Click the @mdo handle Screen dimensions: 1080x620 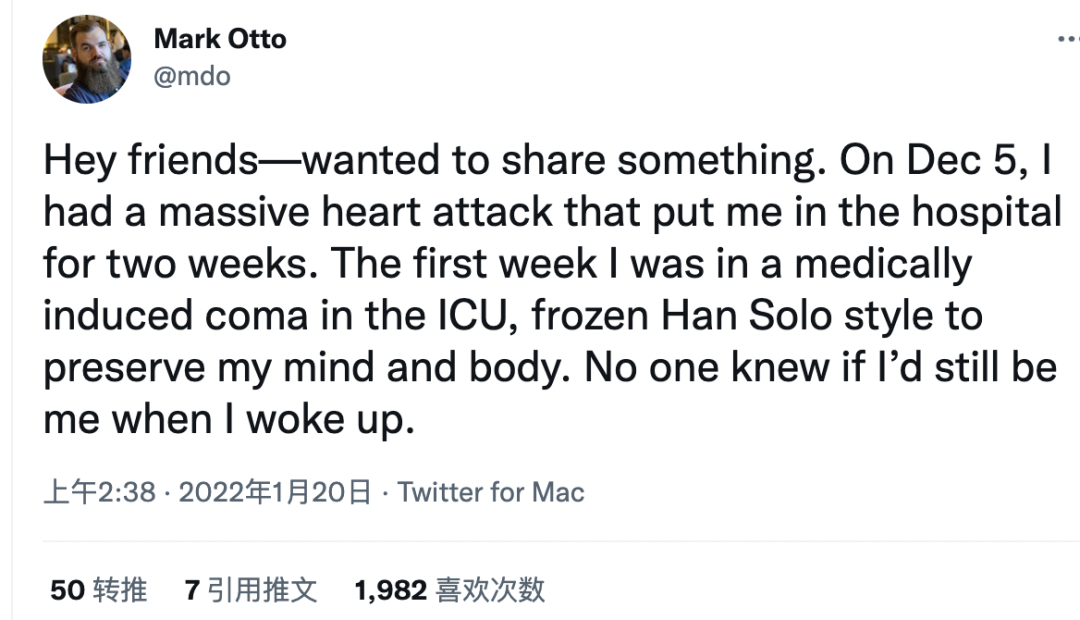tap(193, 75)
